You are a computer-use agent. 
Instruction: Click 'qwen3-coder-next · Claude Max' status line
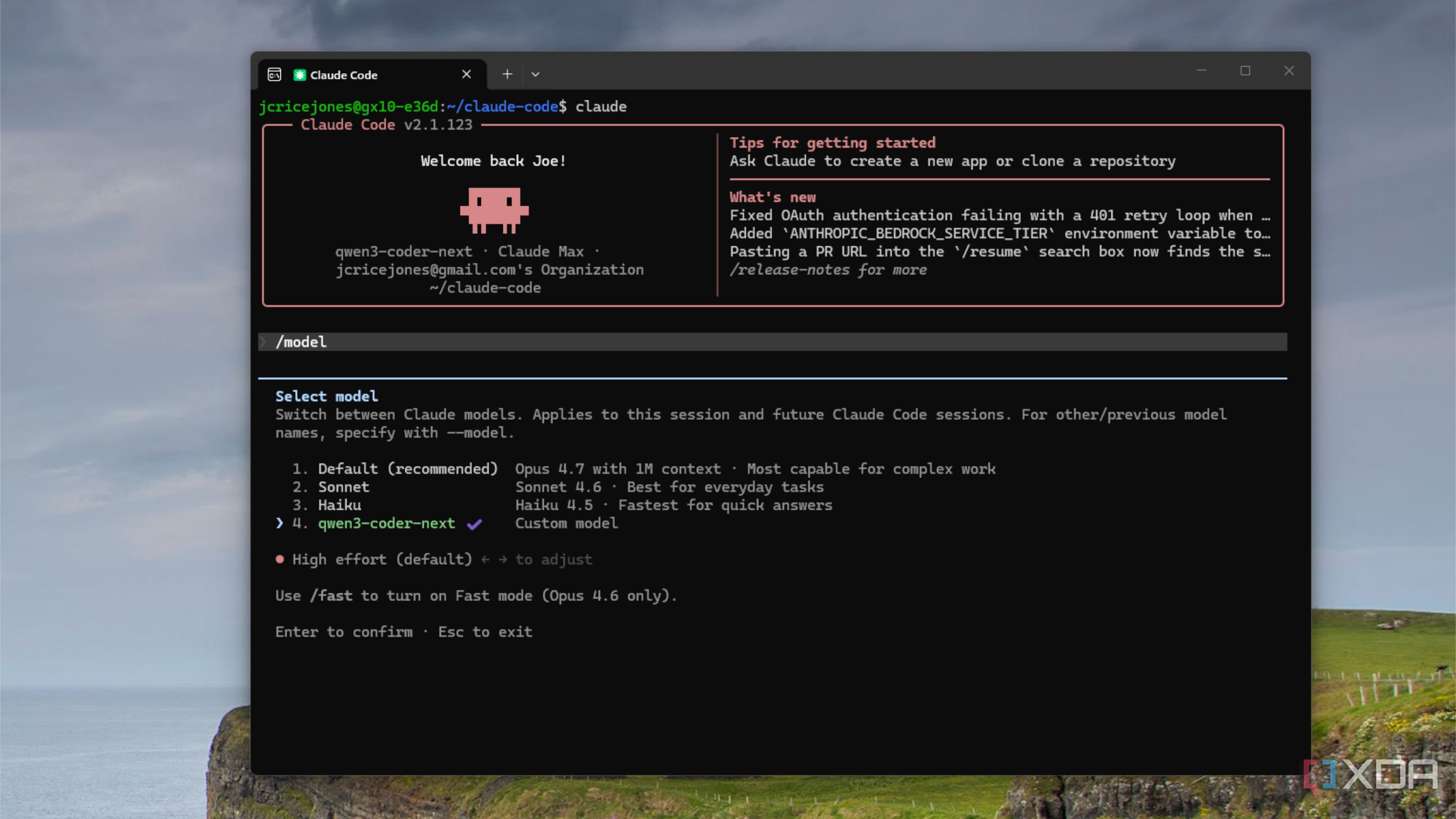(x=467, y=252)
